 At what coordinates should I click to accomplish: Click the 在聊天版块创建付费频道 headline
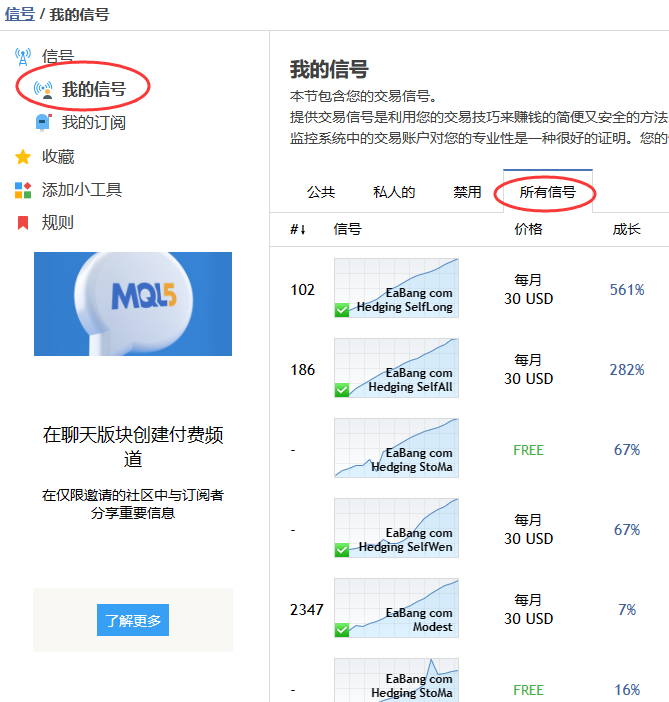tap(133, 447)
